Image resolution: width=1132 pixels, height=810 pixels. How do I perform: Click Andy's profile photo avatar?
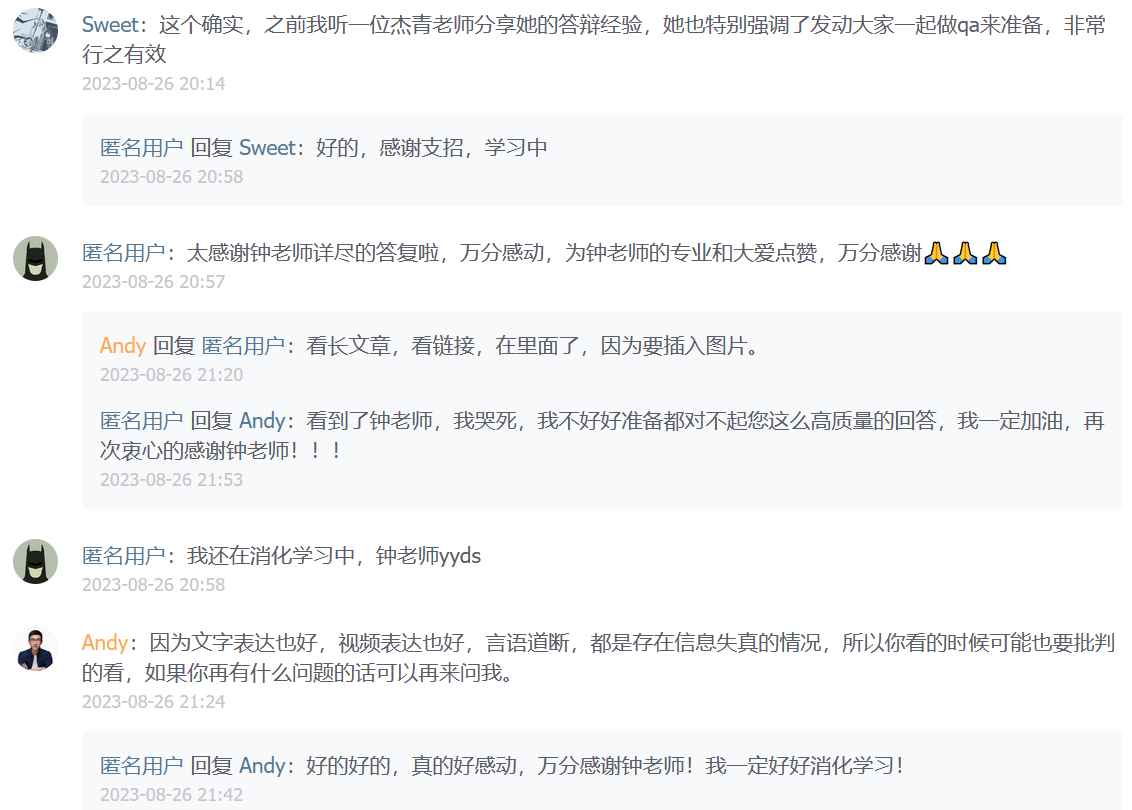(x=35, y=650)
